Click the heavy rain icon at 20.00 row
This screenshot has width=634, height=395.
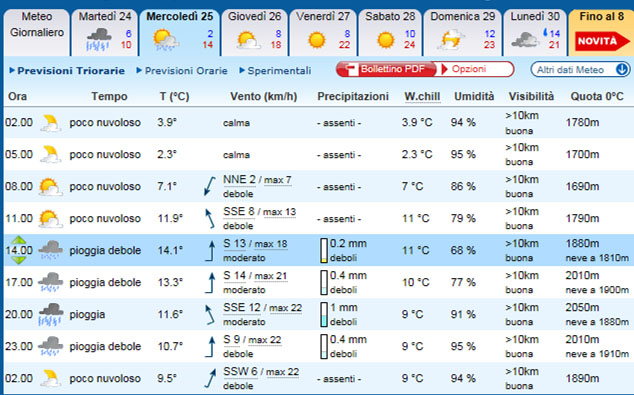51,314
